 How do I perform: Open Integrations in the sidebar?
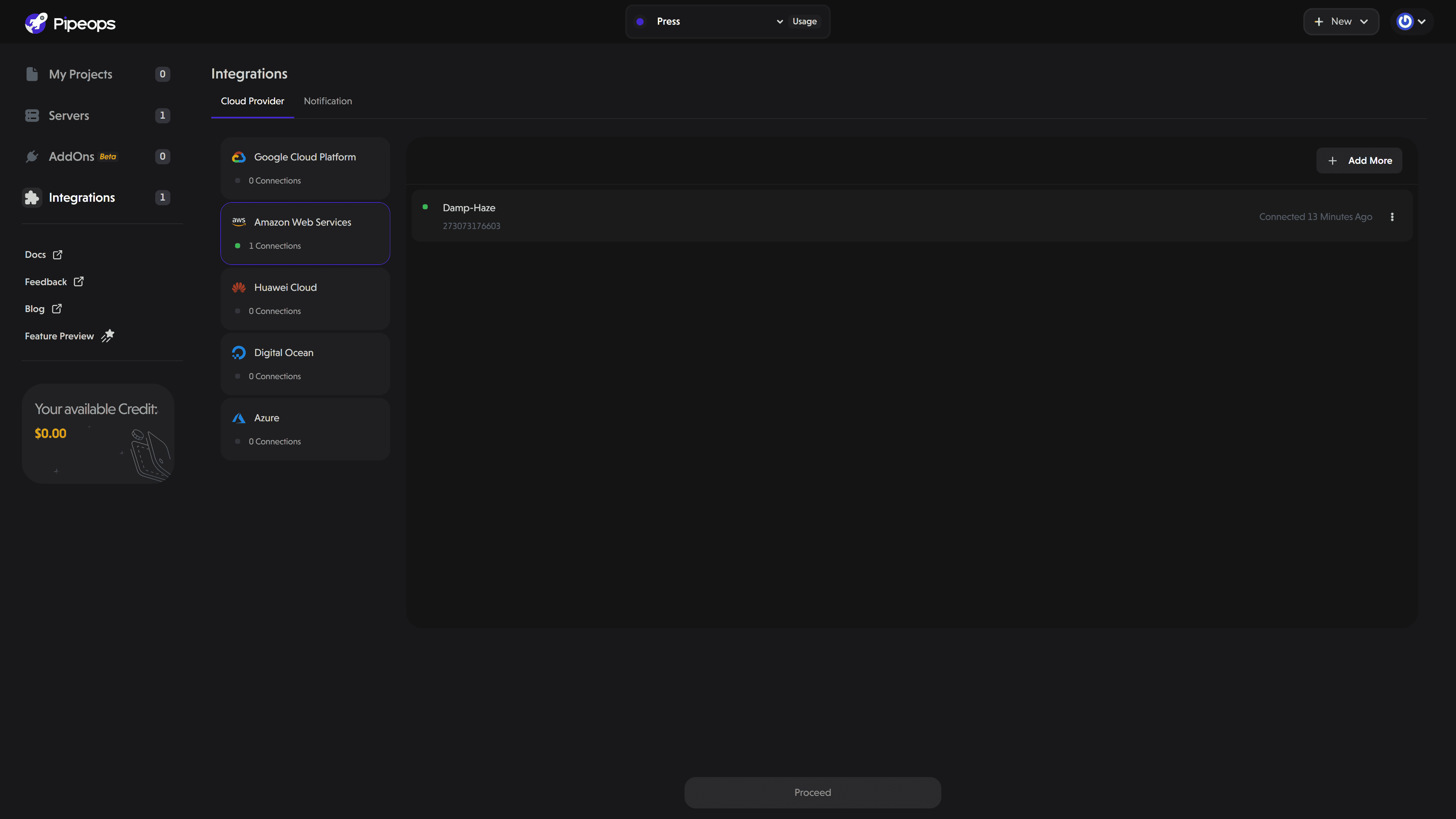pos(97,197)
